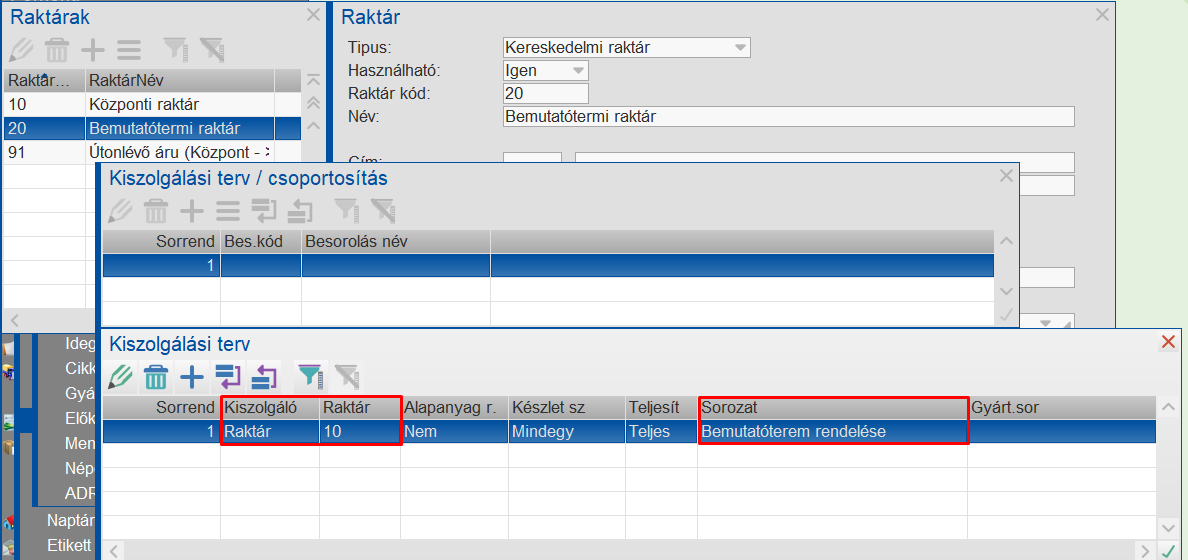Click the Nem cell in Kiszolgálási terv row
Viewport: 1188px width, 560px height.
click(x=454, y=431)
